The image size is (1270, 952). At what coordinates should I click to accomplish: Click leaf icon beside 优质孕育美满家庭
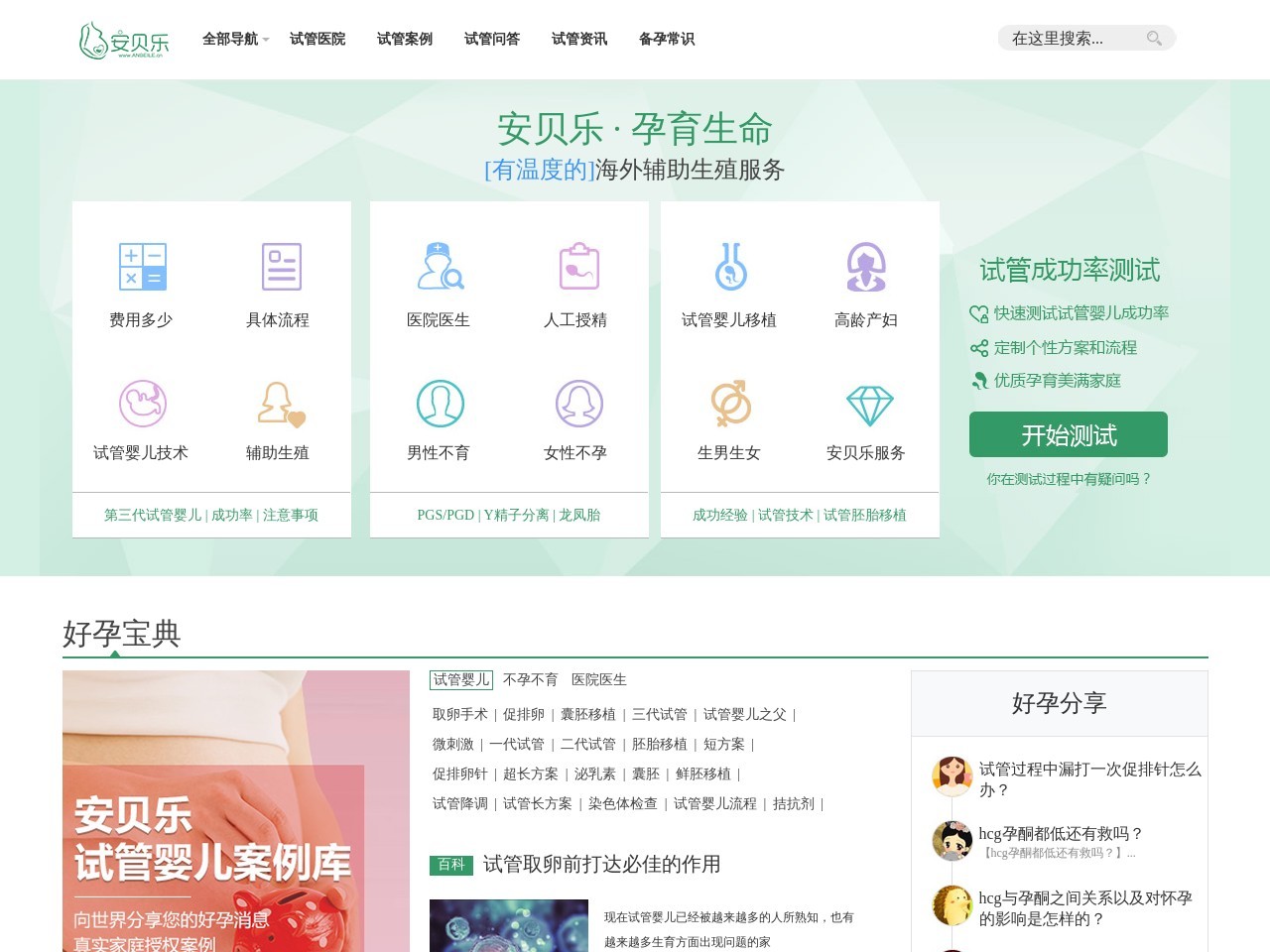pyautogui.click(x=979, y=381)
